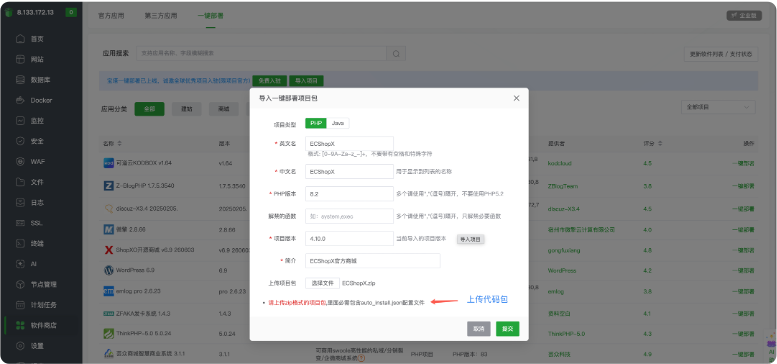Click the 中文名 input field
Viewport: 777px width, 364px height.
coord(349,171)
